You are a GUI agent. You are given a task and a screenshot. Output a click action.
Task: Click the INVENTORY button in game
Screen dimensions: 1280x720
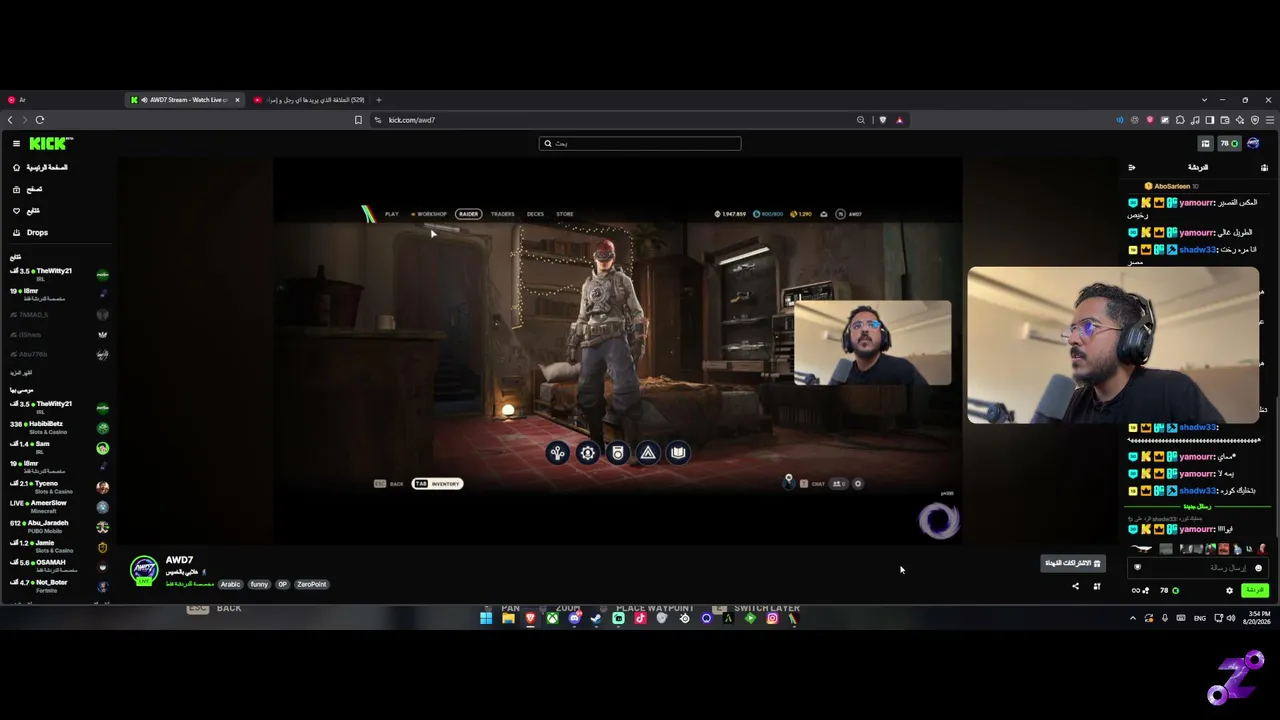tap(438, 484)
